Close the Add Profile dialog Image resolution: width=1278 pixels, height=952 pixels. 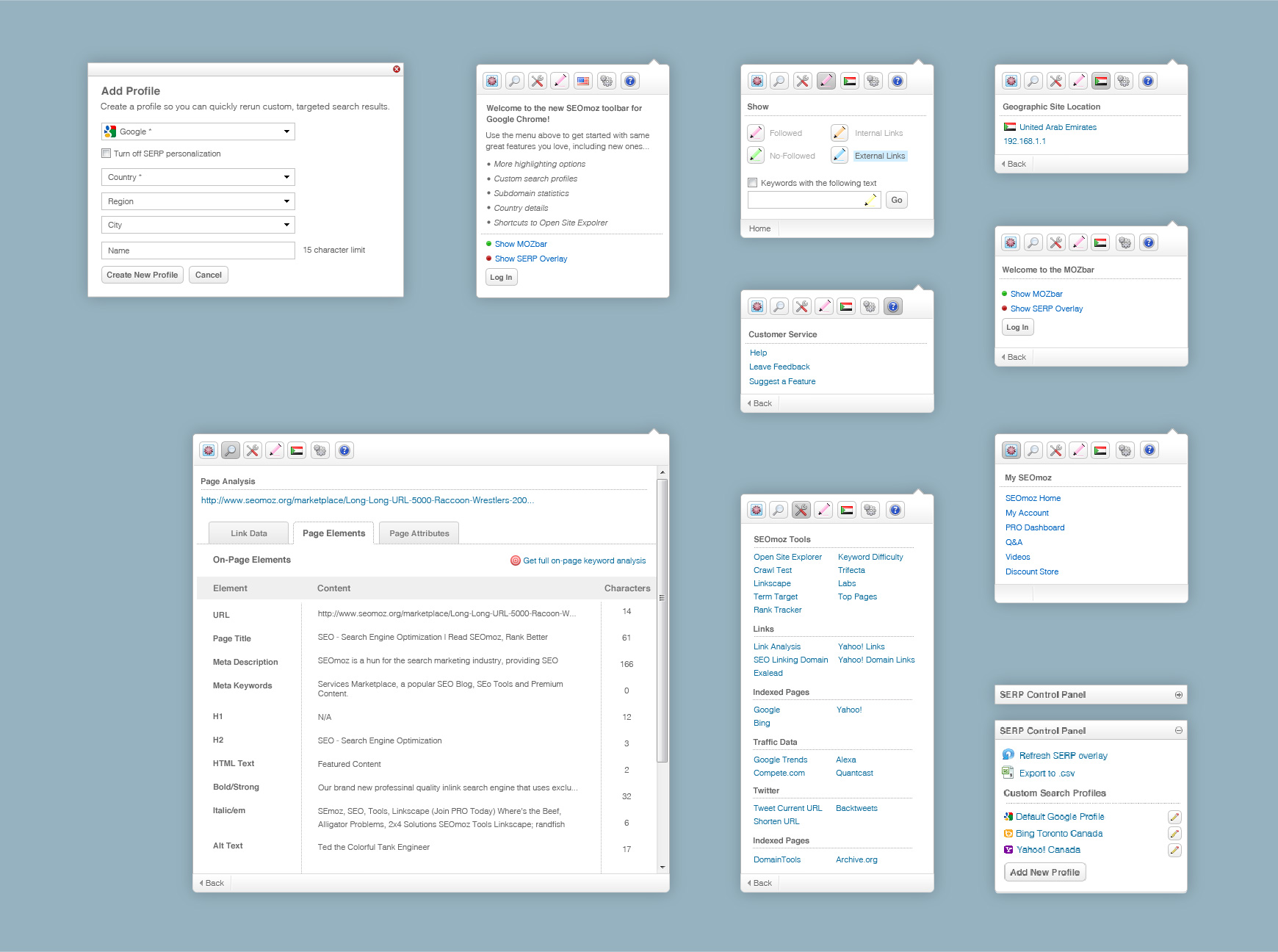click(397, 69)
